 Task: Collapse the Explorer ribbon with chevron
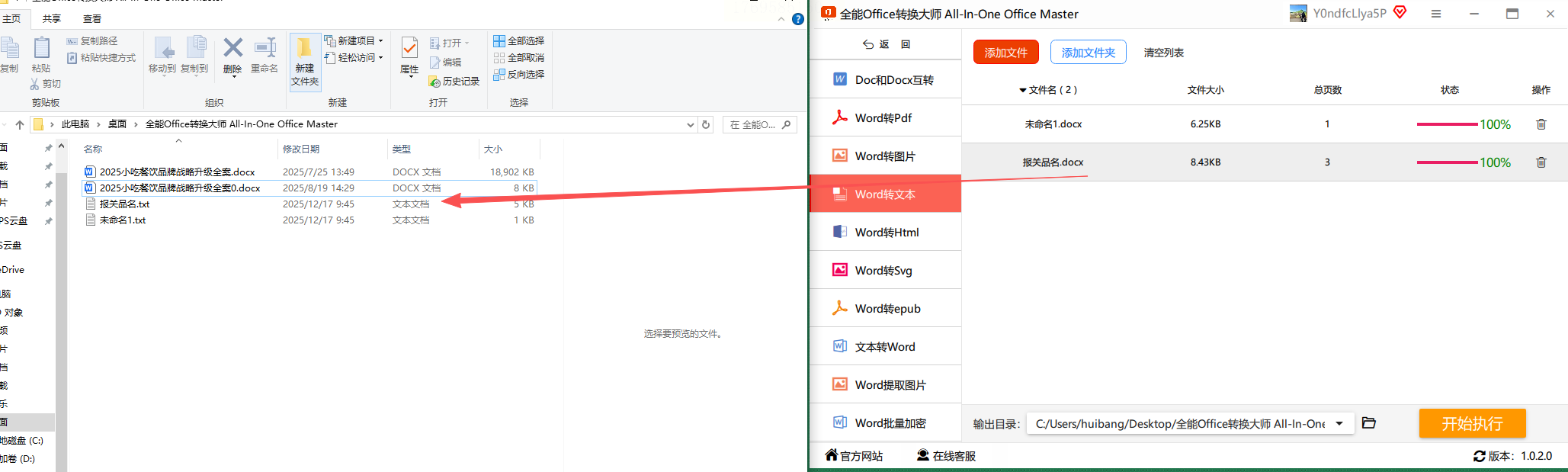(x=781, y=19)
